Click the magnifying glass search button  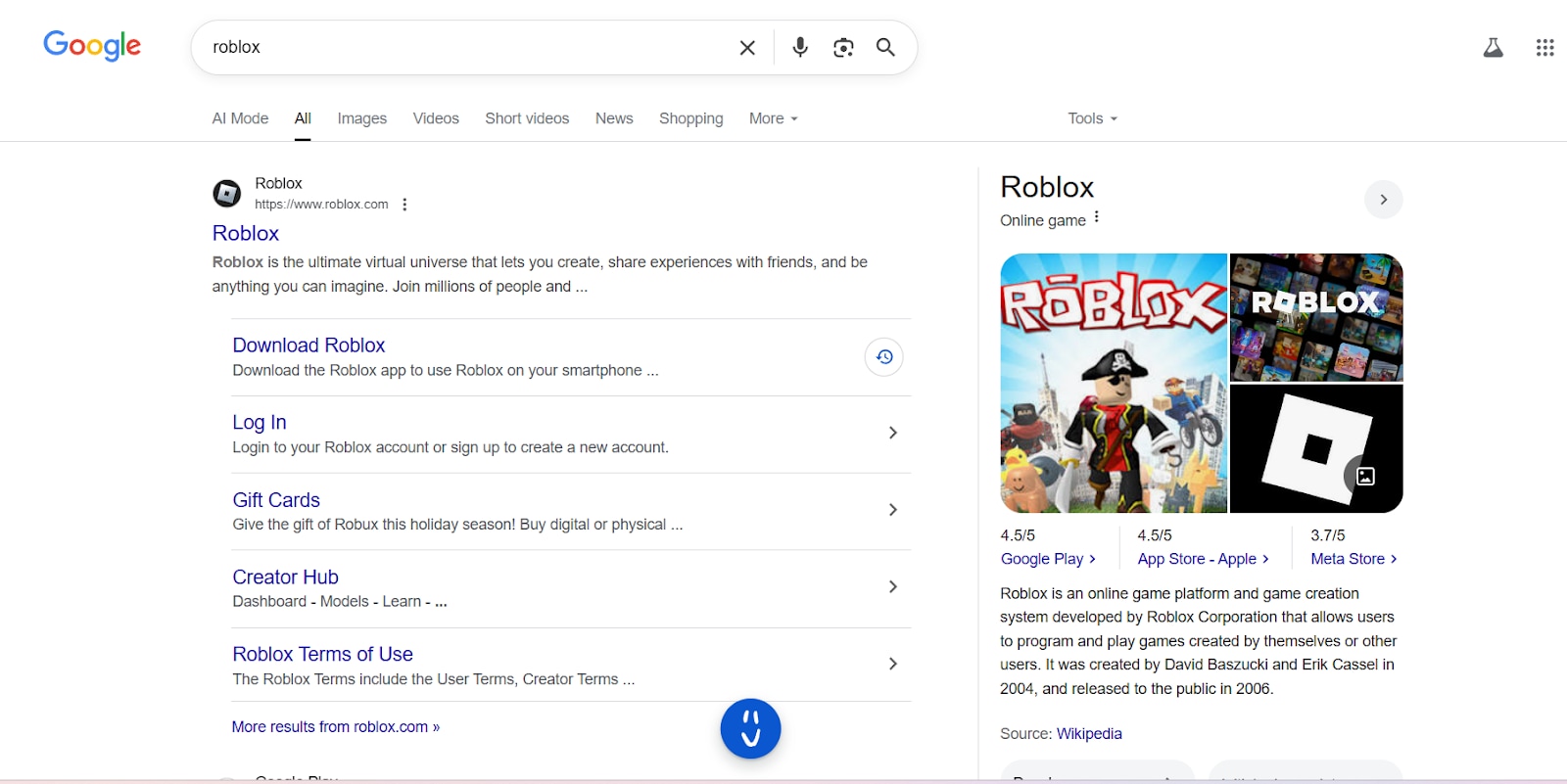pyautogui.click(x=885, y=47)
